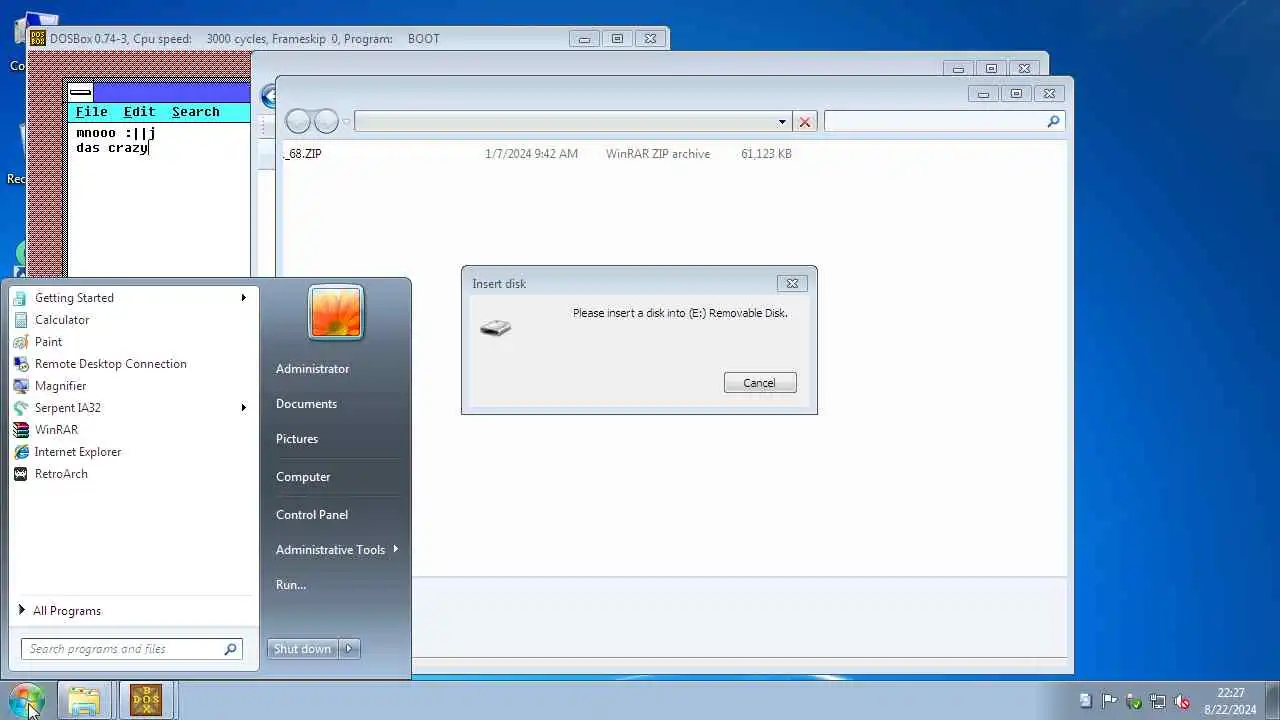Open Pictures from the Start menu
The height and width of the screenshot is (720, 1280).
(x=297, y=438)
